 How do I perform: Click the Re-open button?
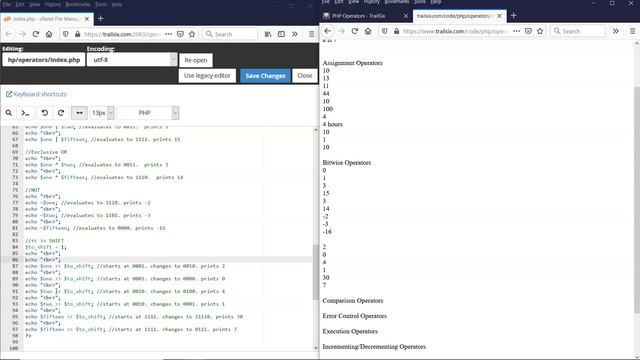[x=196, y=60]
